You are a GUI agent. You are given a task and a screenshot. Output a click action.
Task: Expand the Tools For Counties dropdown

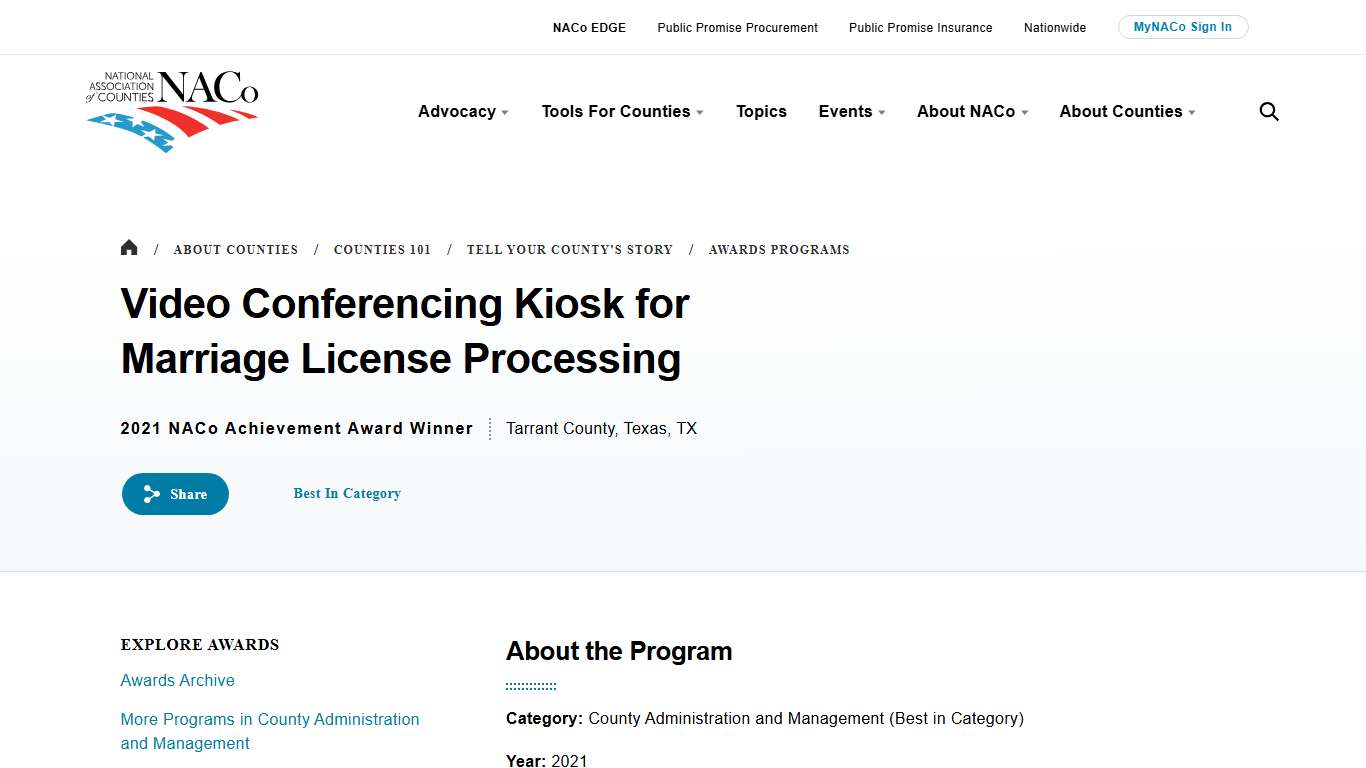[622, 111]
